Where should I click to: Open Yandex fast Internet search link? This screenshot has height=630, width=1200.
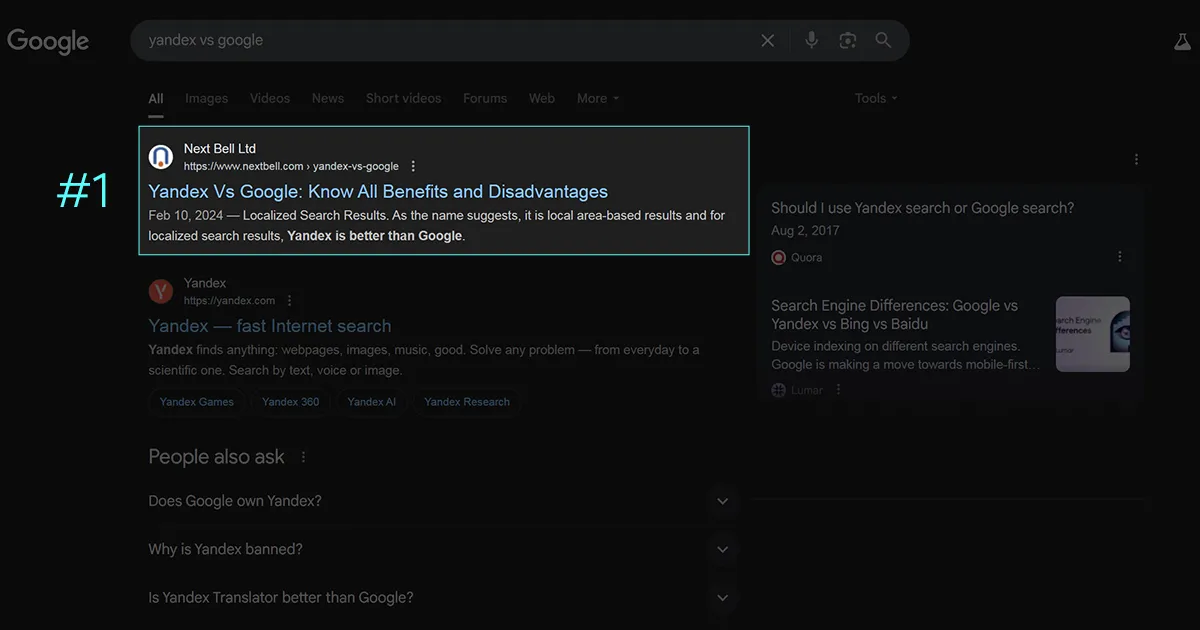(x=270, y=326)
